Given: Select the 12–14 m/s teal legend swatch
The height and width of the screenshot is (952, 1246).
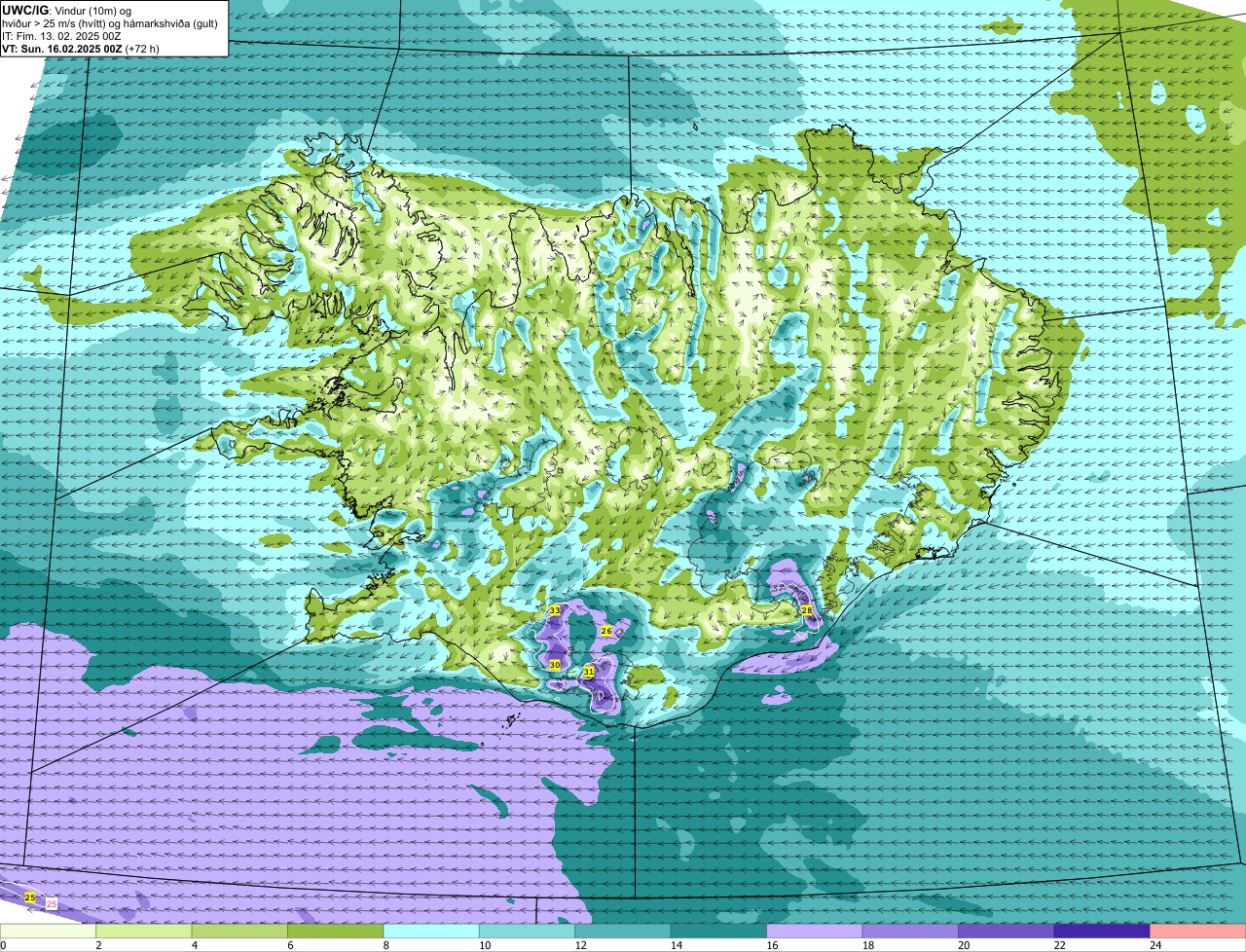Looking at the screenshot, I should tap(624, 932).
